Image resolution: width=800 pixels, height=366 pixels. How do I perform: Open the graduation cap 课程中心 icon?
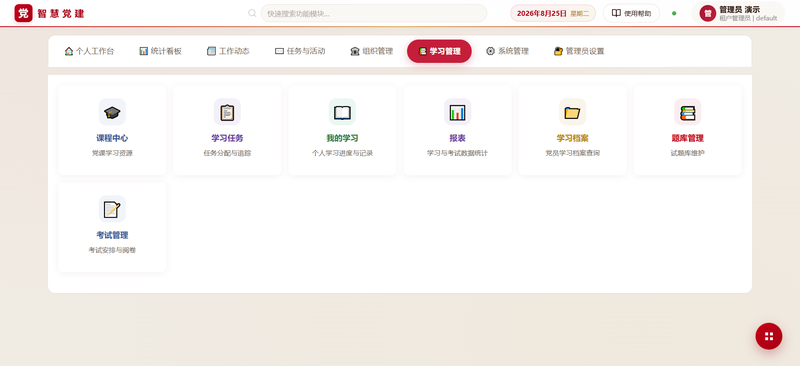[x=112, y=112]
